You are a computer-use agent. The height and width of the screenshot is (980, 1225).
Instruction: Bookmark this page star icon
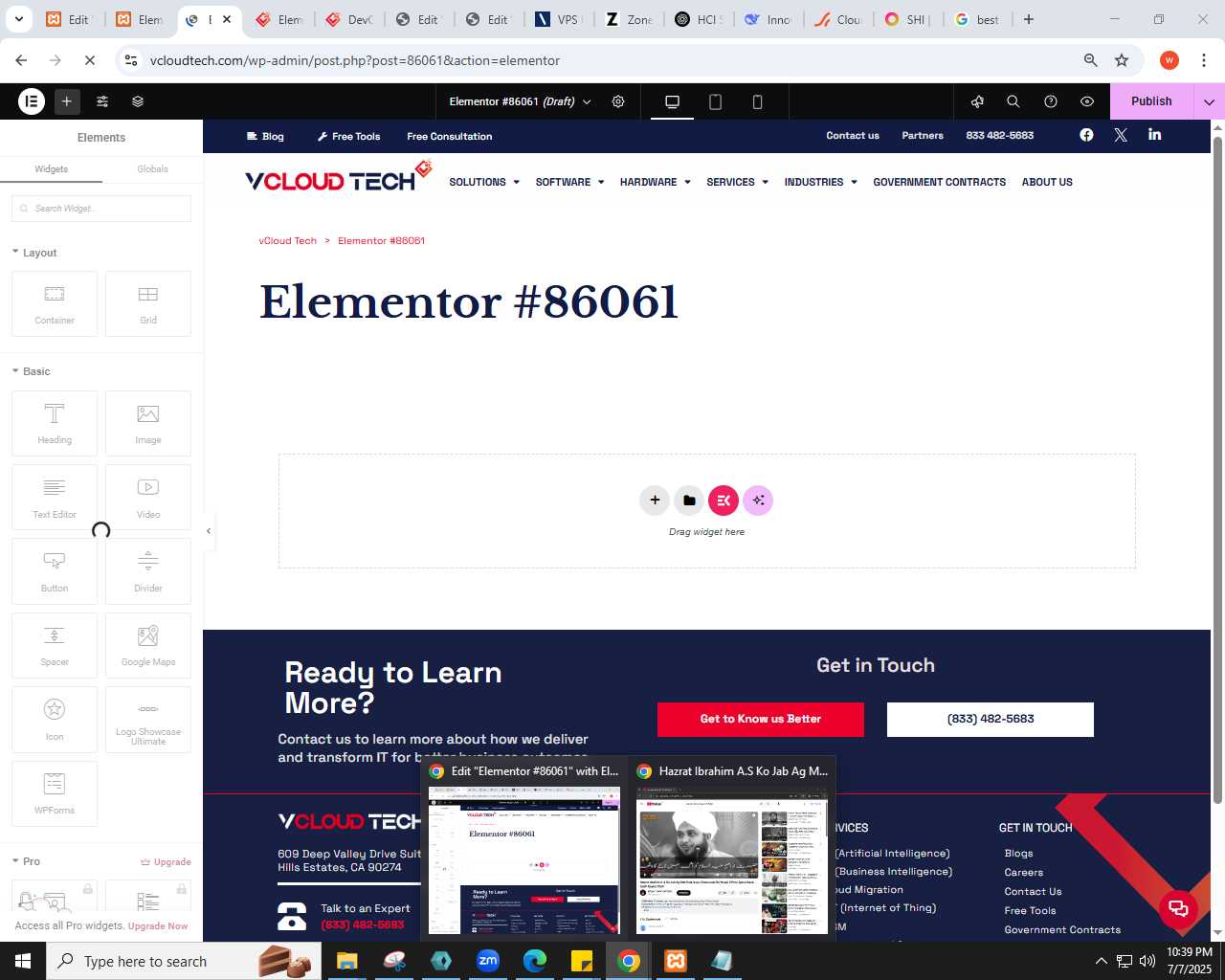coord(1122,60)
